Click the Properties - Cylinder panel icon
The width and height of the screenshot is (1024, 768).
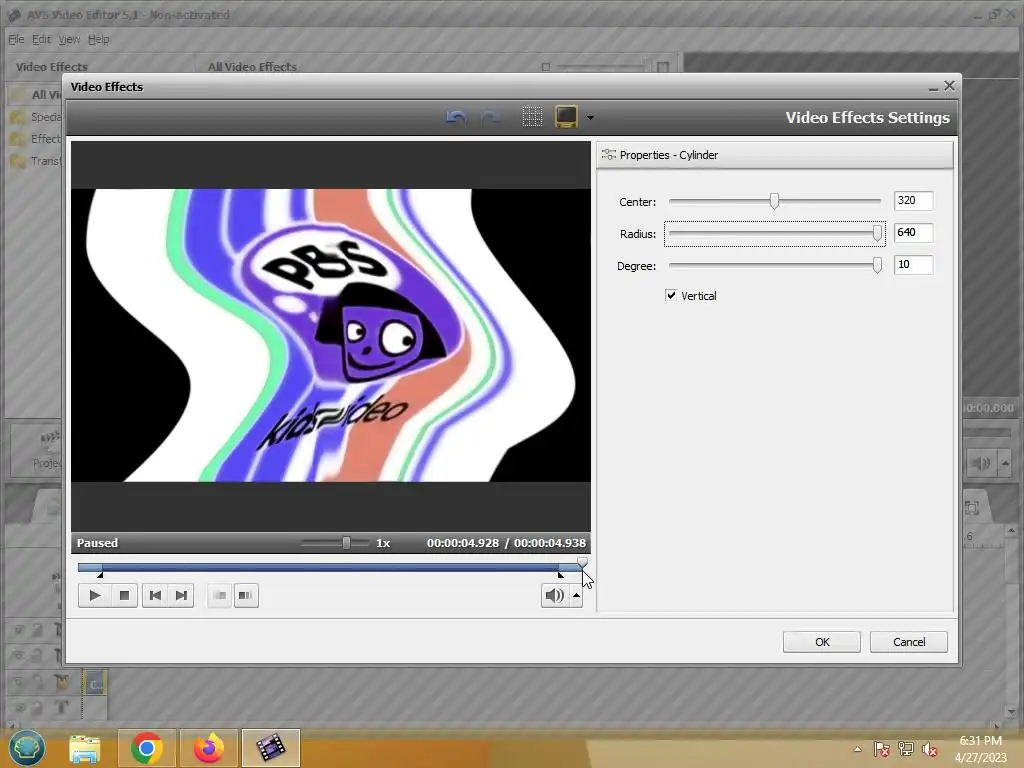click(609, 155)
